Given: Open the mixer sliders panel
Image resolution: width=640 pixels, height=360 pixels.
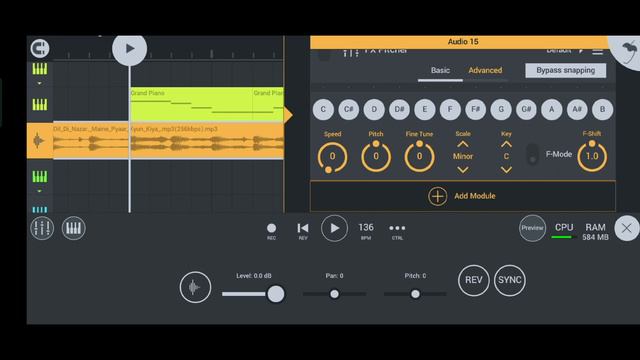Looking at the screenshot, I should point(42,228).
